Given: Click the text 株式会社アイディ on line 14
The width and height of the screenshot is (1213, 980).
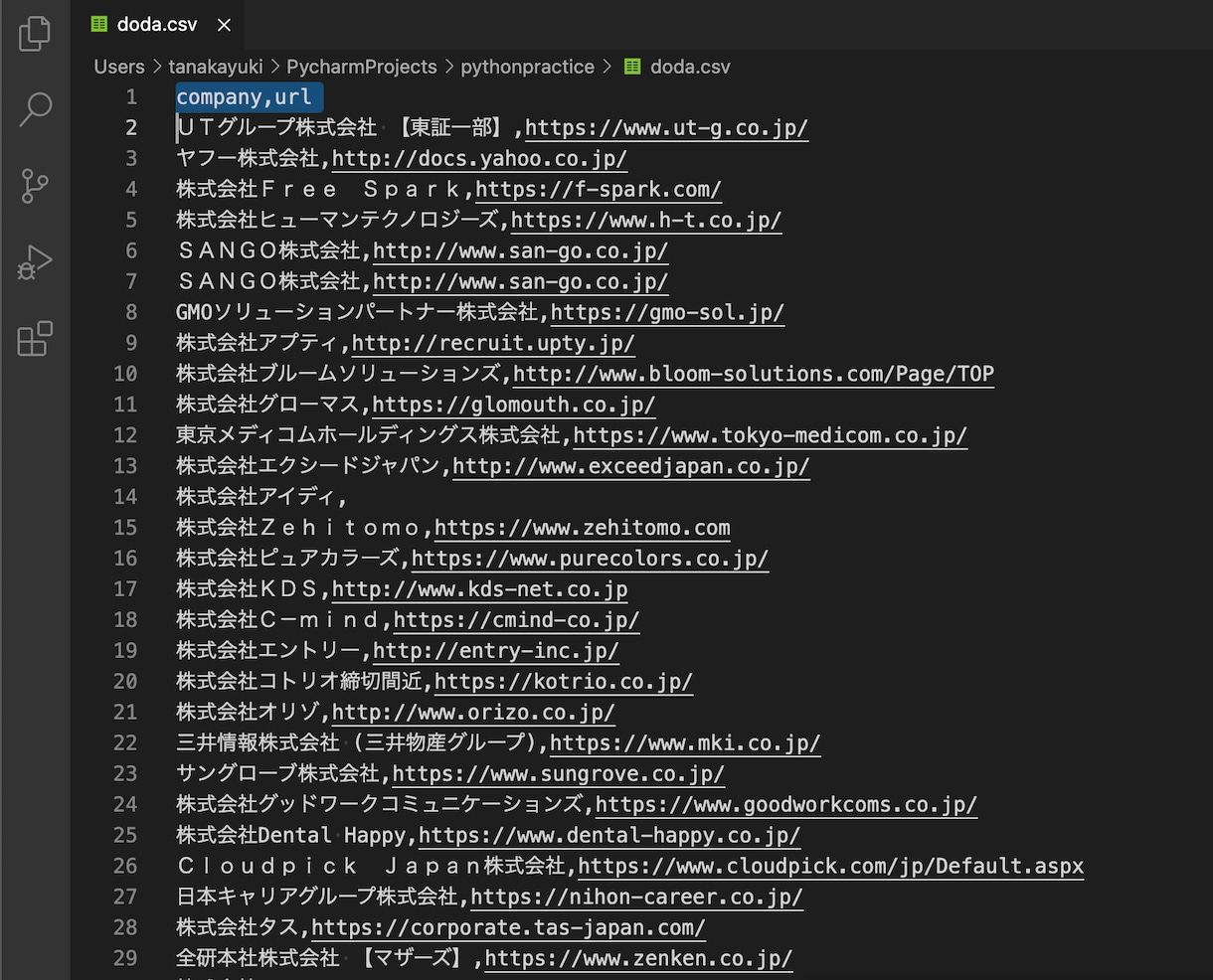Looking at the screenshot, I should coord(258,497).
